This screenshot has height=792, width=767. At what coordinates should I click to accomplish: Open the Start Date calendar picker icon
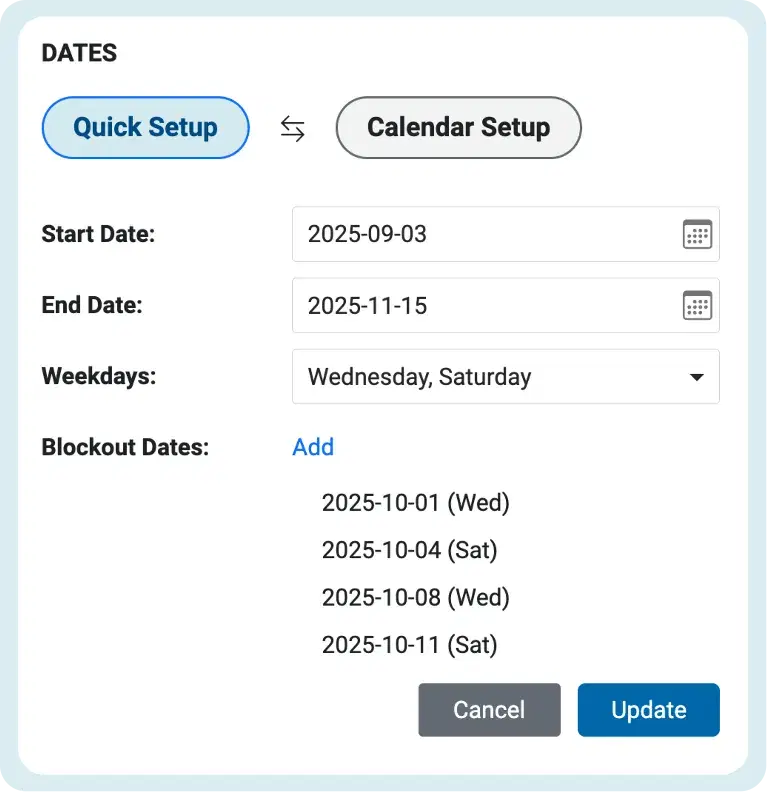697,234
